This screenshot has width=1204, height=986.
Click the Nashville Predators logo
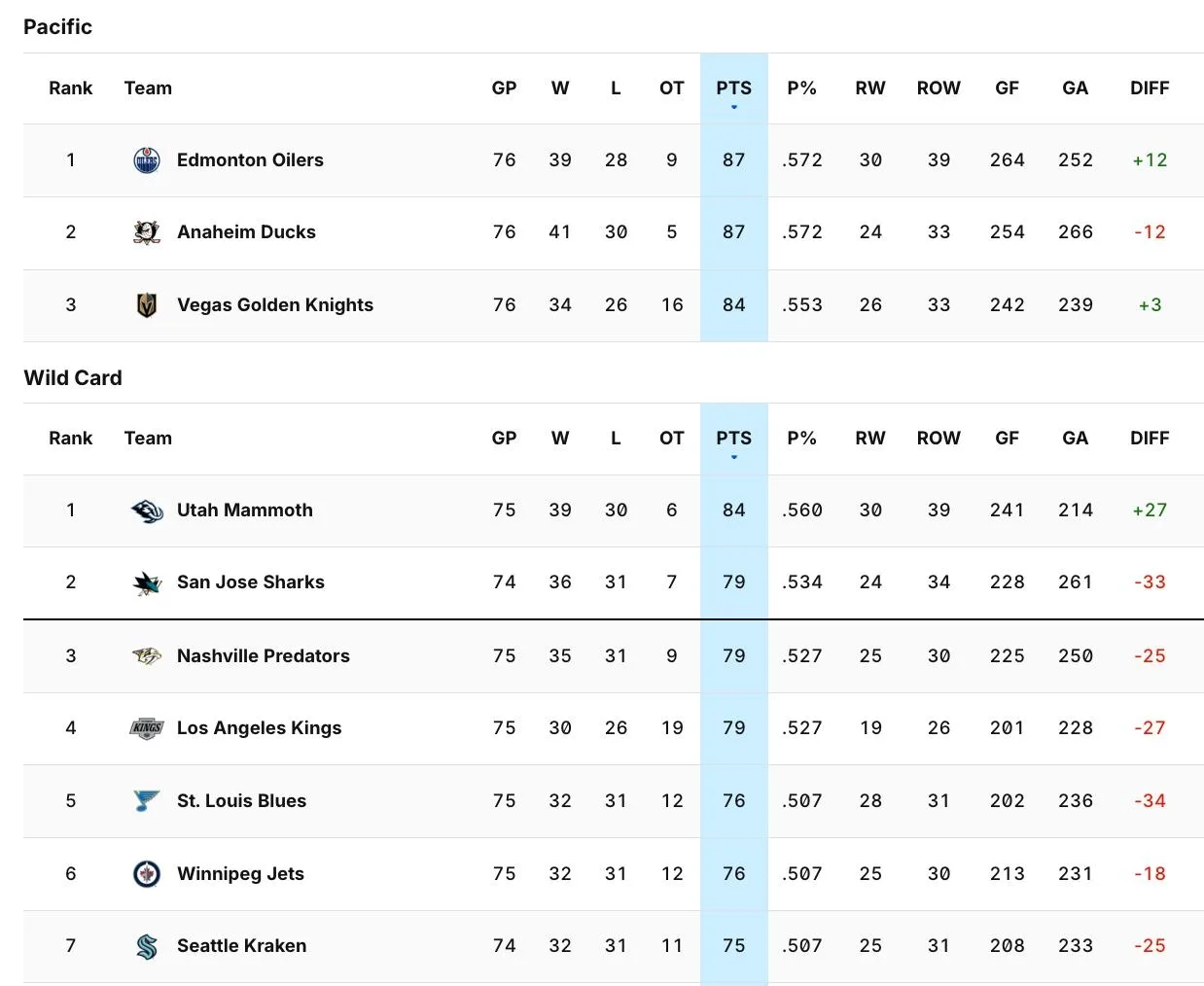147,655
